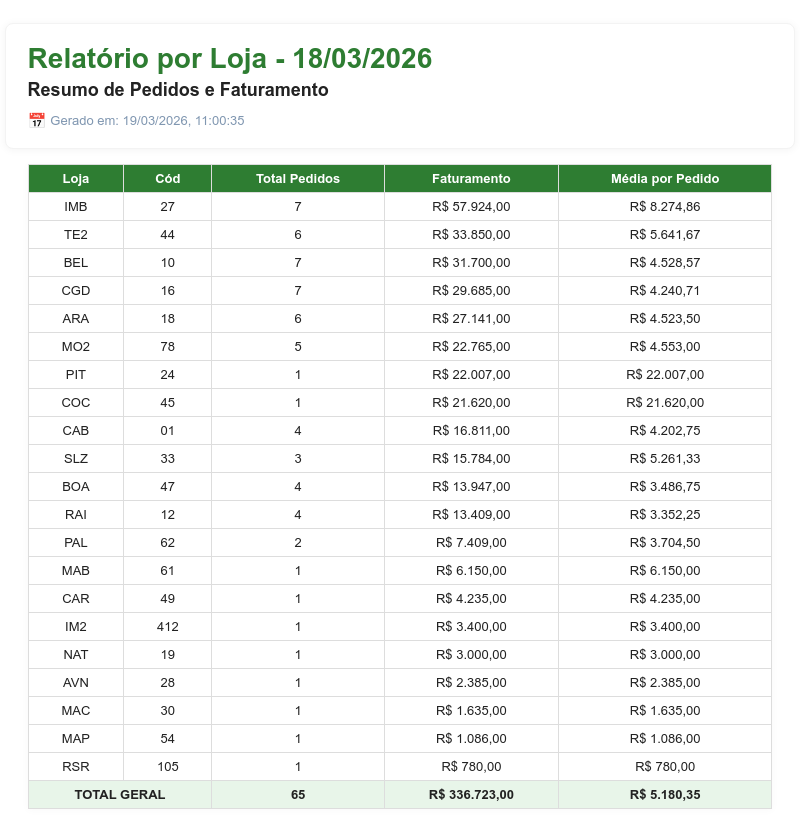The height and width of the screenshot is (827, 800).
Task: Select the RSR store cell
Action: tap(76, 766)
